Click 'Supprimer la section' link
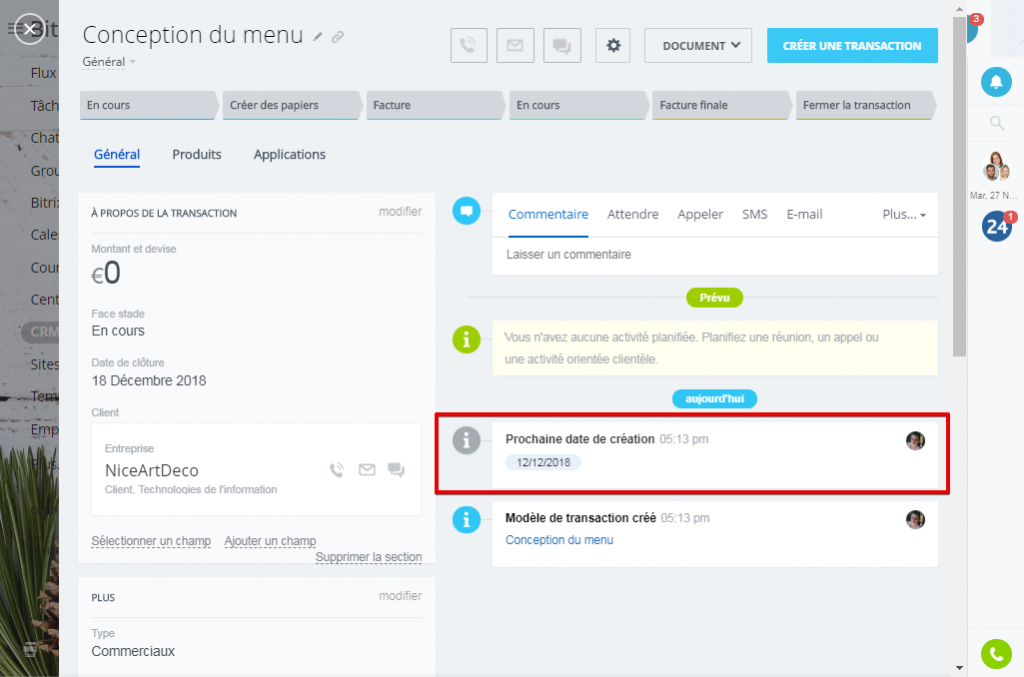The image size is (1024, 677). pos(368,557)
